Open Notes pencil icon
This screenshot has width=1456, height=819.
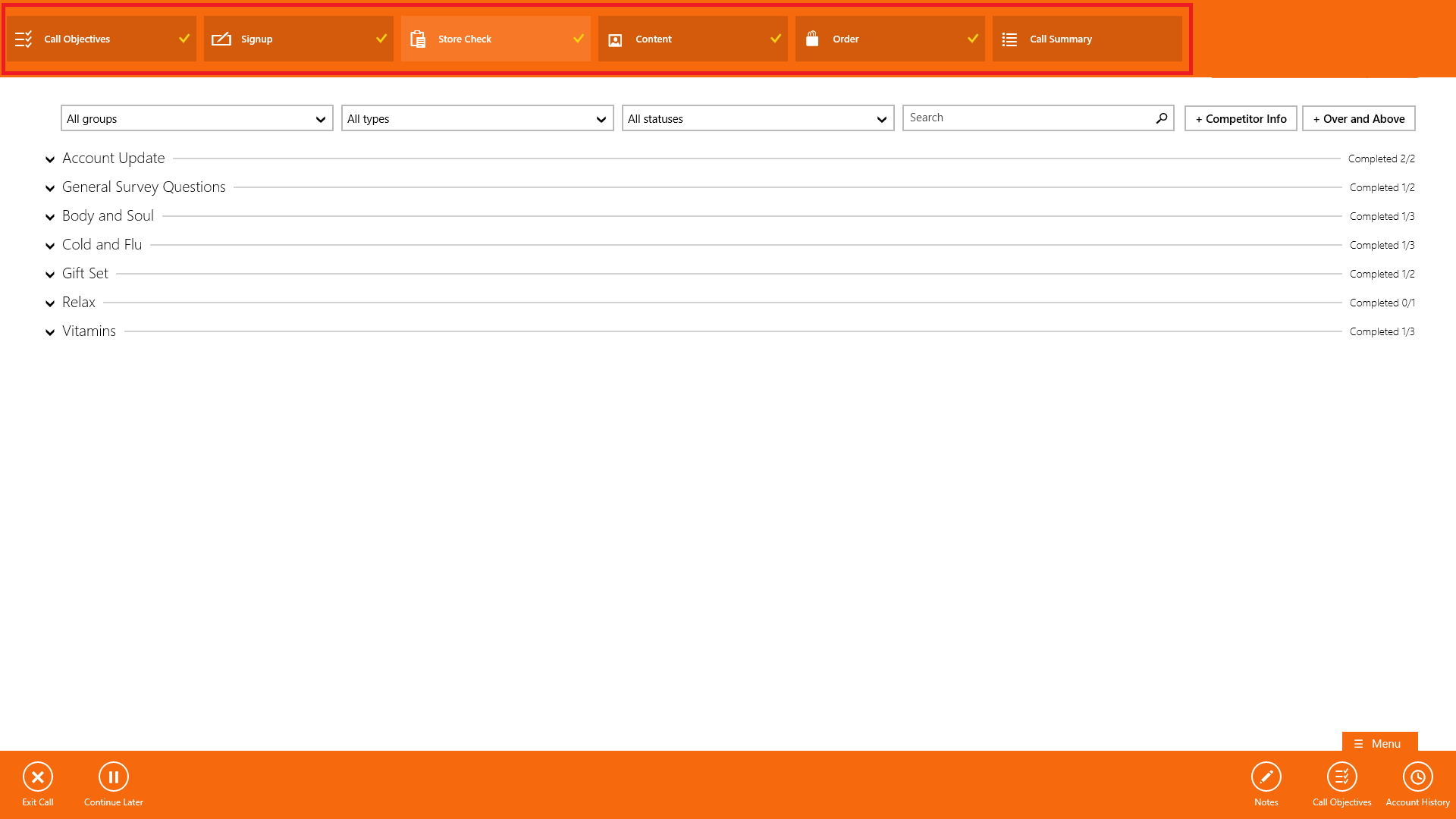point(1266,777)
